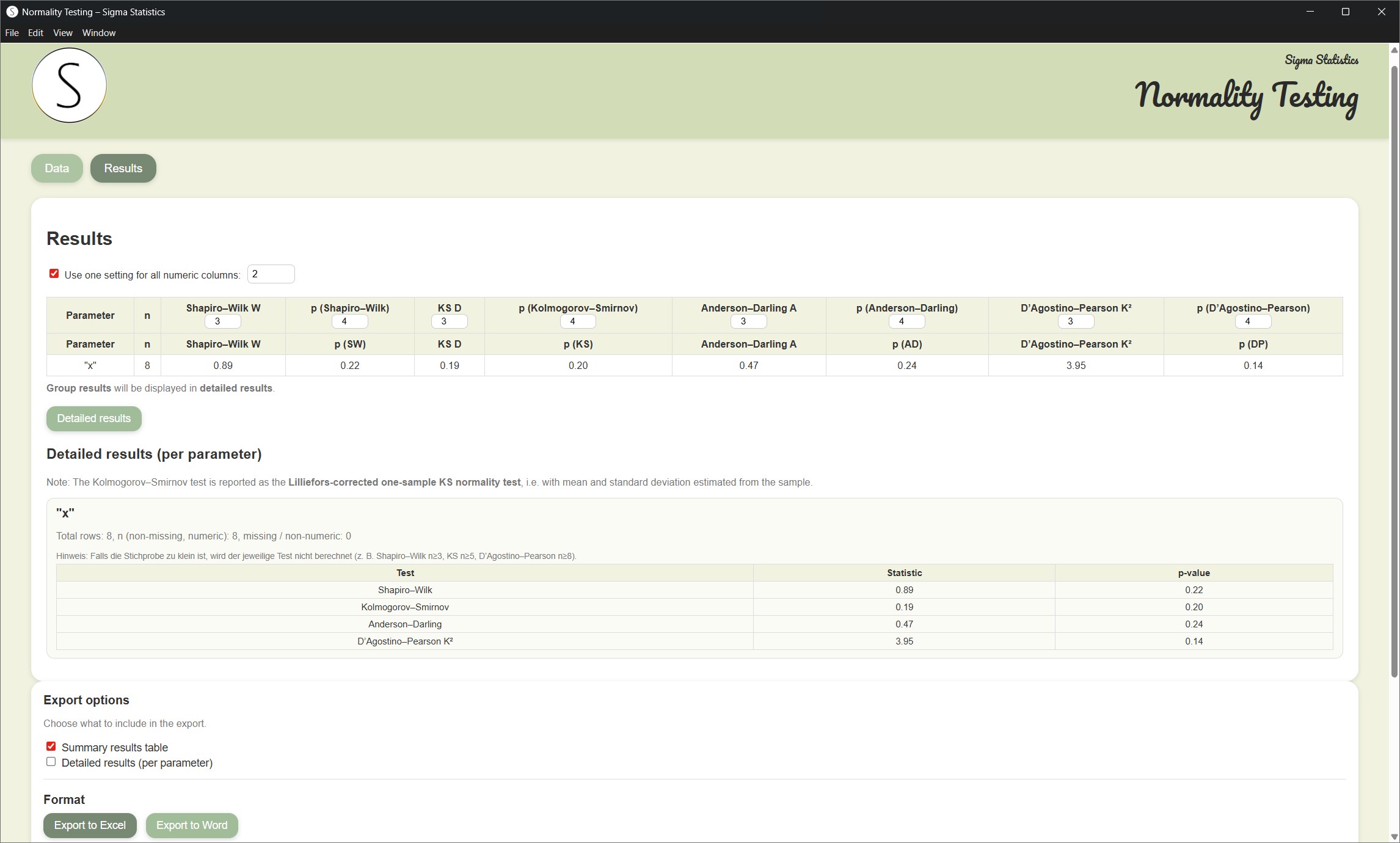Open the View menu
1400x843 pixels.
pyautogui.click(x=63, y=33)
